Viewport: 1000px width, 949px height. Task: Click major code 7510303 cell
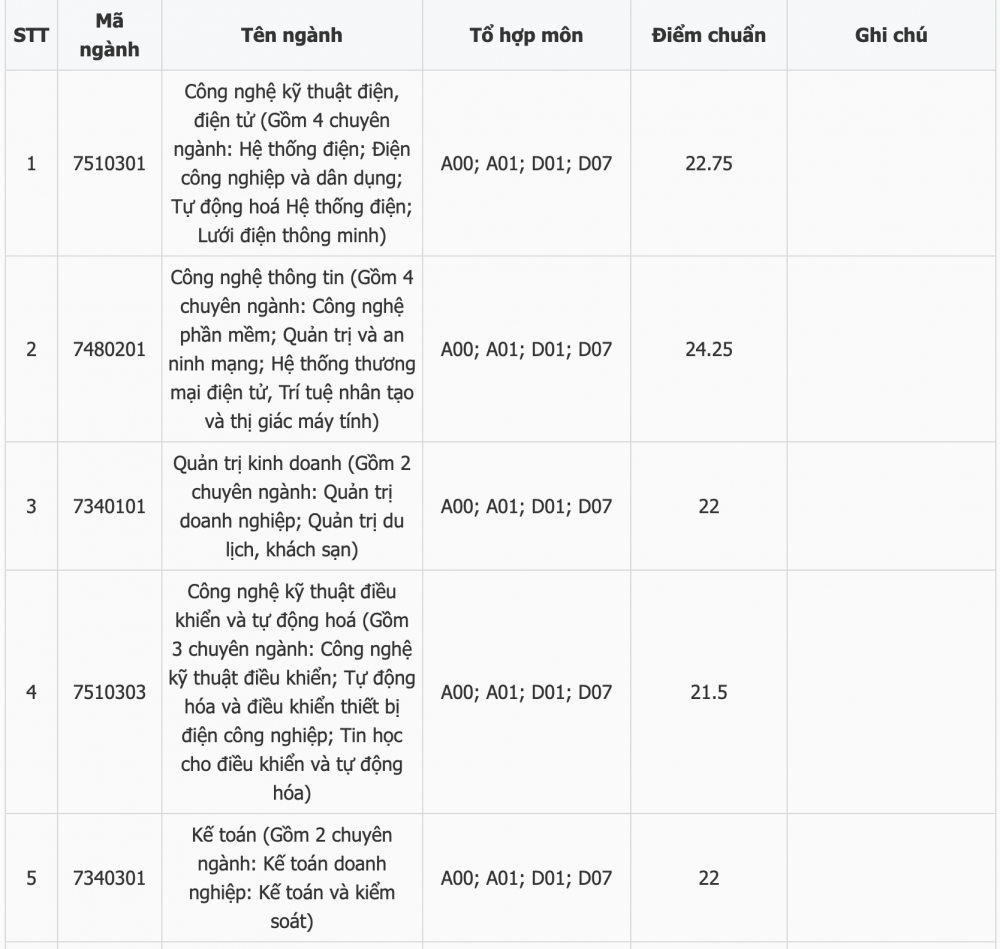(x=110, y=692)
